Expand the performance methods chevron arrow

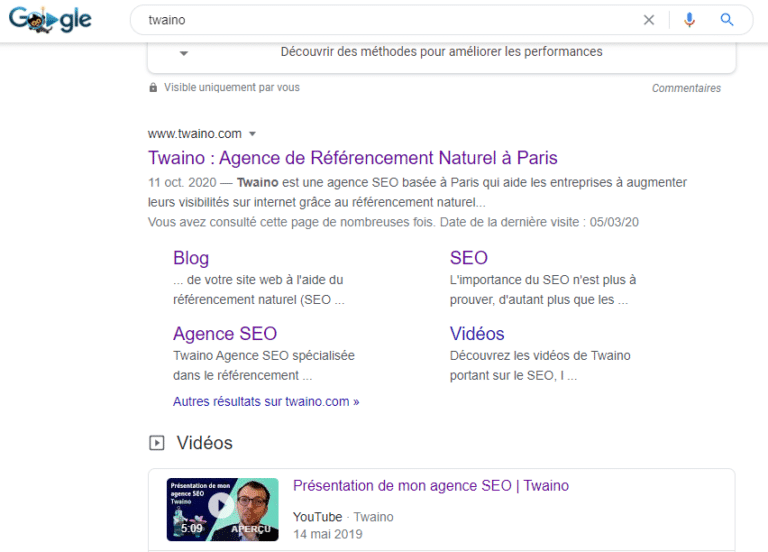click(x=184, y=53)
